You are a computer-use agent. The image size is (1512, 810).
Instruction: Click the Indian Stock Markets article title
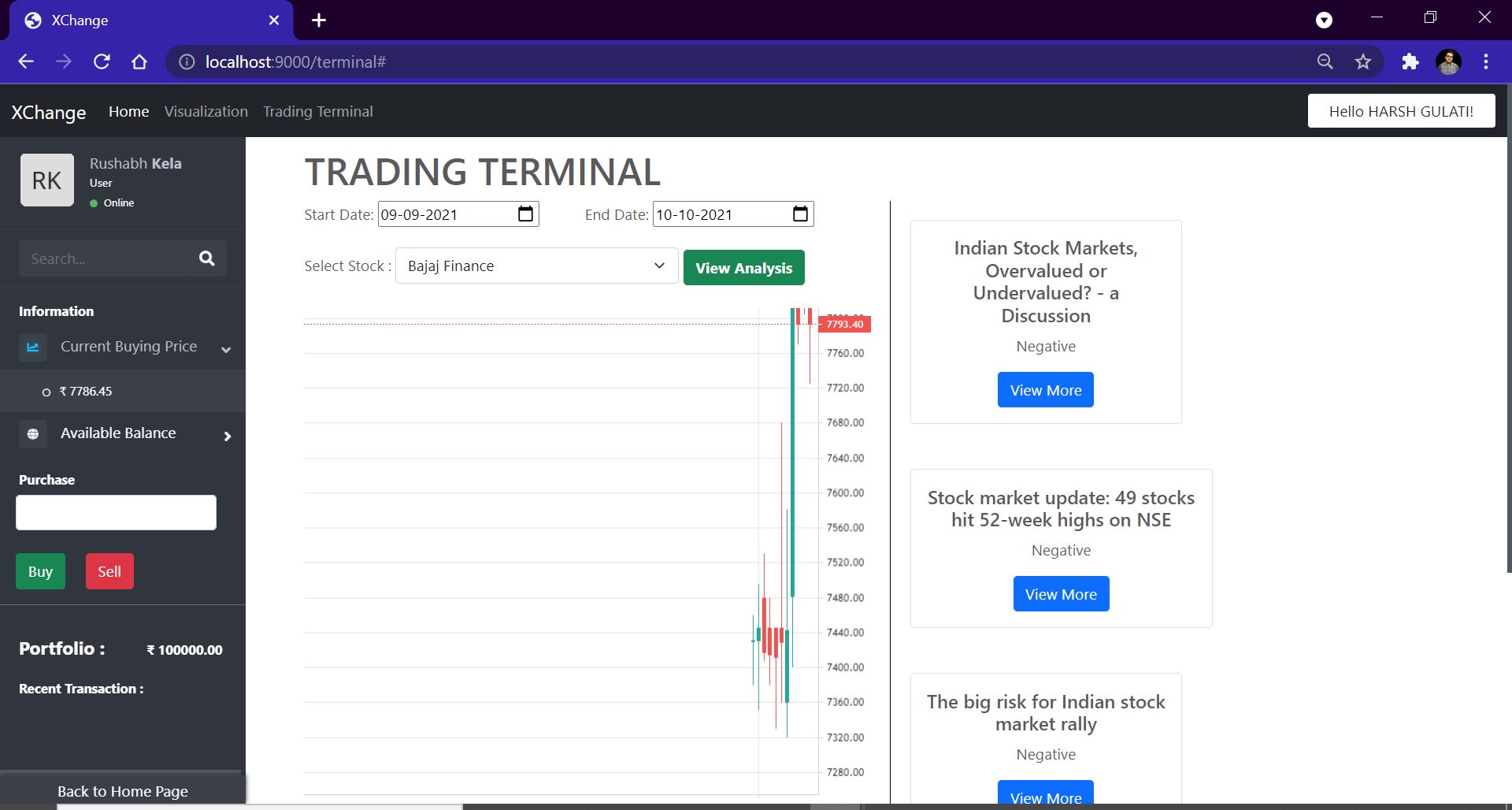point(1046,281)
